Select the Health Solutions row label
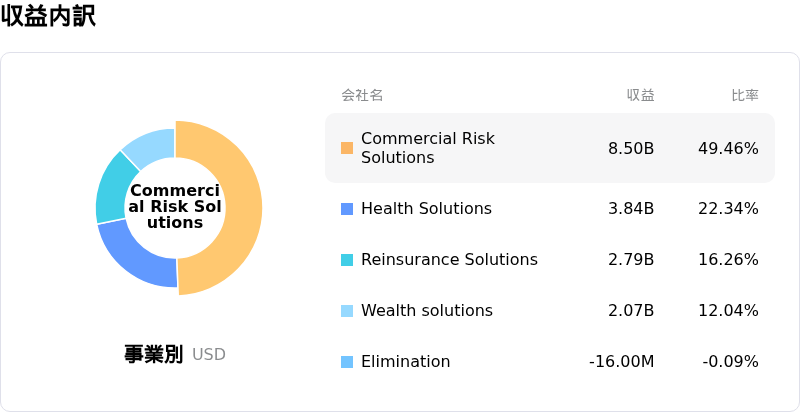This screenshot has height=412, width=800. tap(426, 209)
